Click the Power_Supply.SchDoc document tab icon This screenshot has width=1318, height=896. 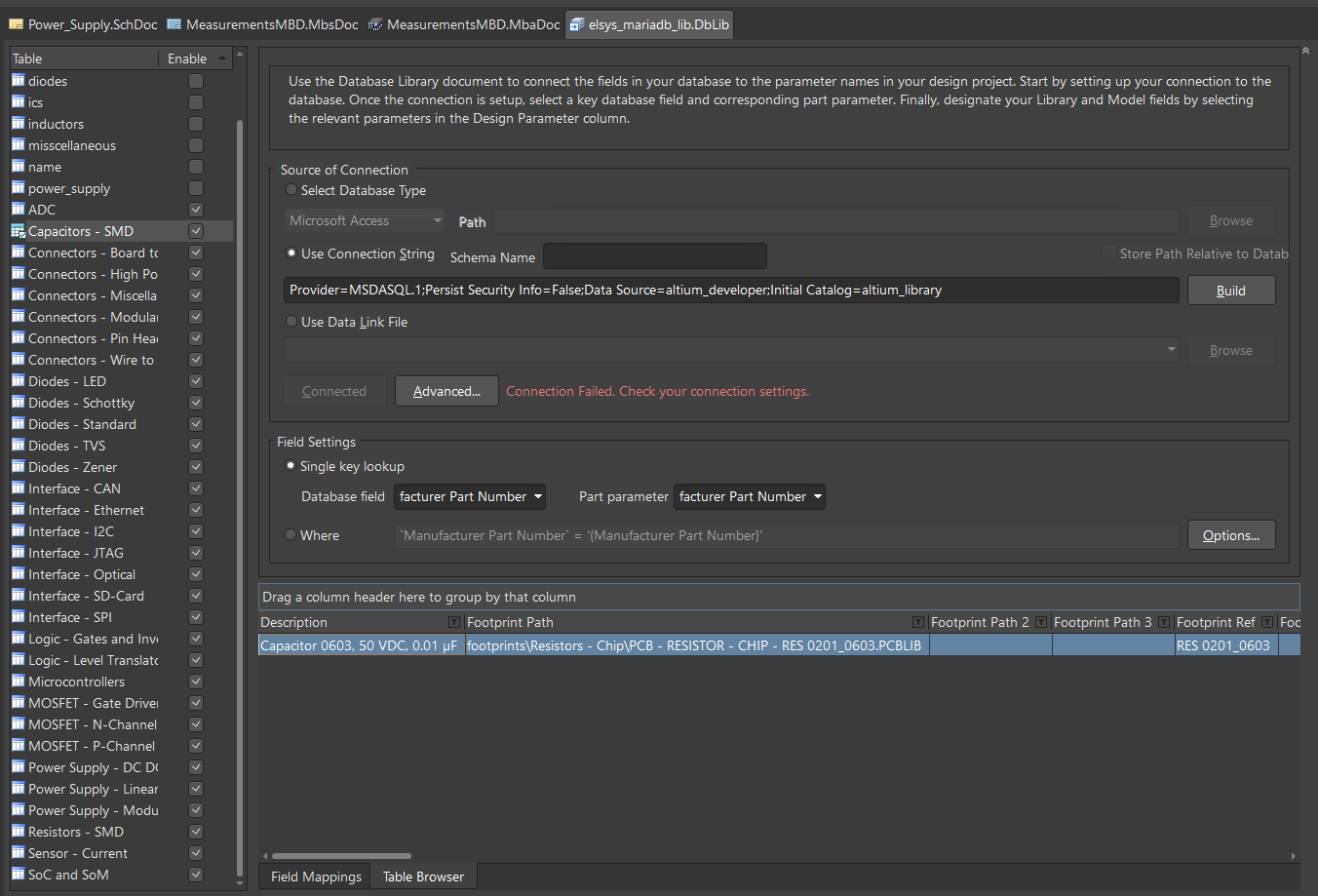(x=16, y=24)
